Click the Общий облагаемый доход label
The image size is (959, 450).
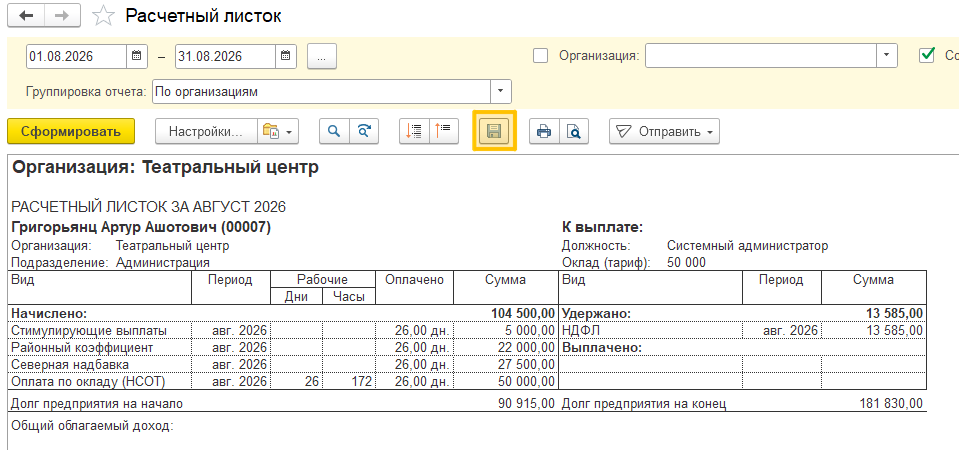(x=92, y=426)
